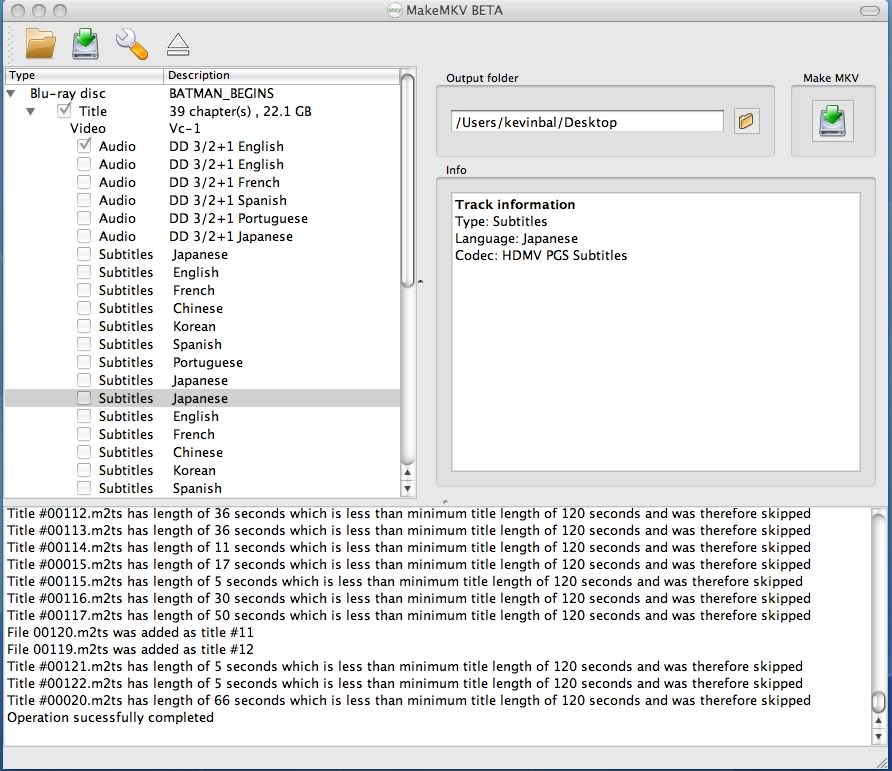
Task: Click the "Language: Japanese" info line
Action: 516,238
